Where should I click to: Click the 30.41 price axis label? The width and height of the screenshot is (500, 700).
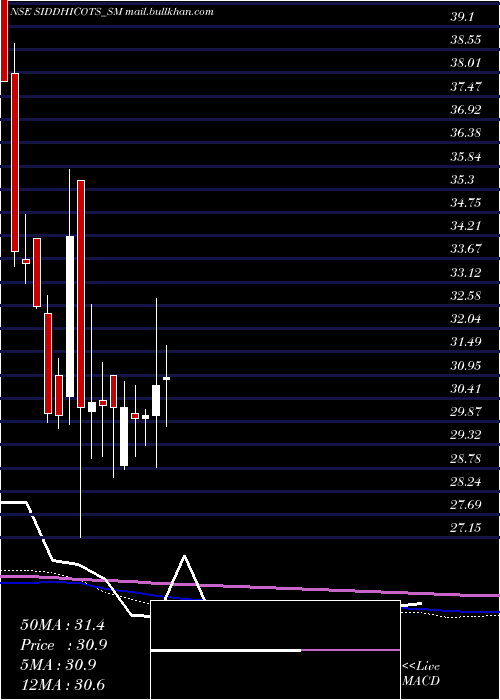(466, 389)
